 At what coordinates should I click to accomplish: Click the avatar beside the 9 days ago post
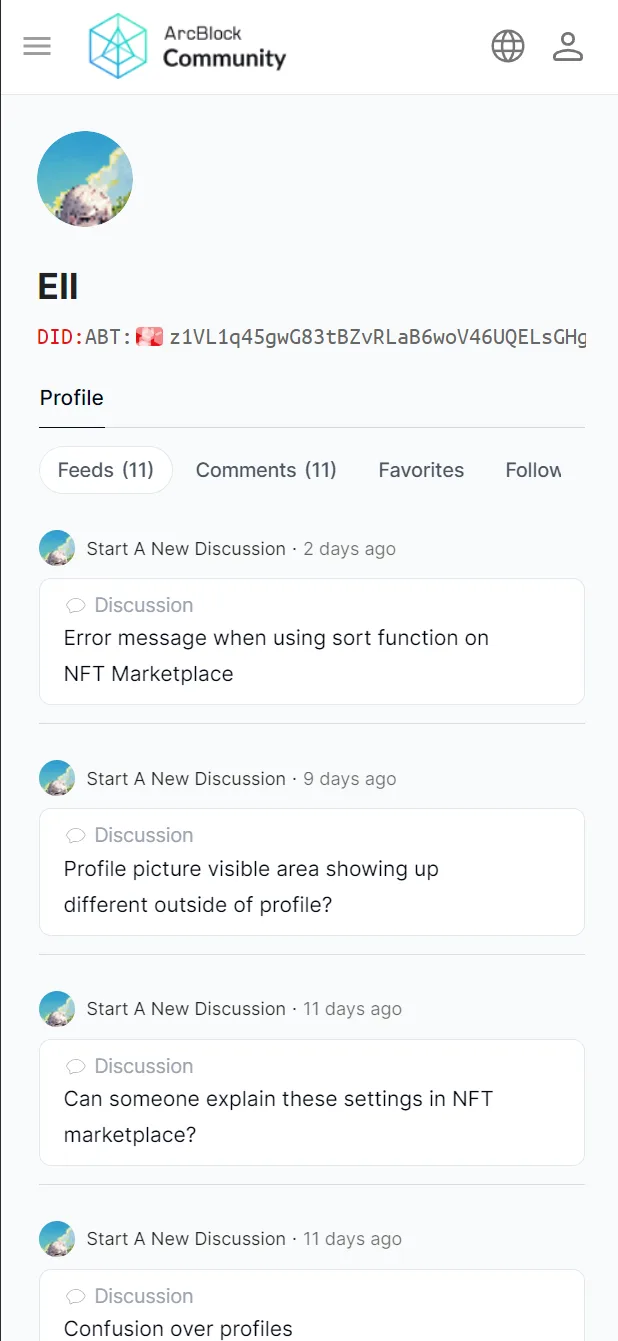pyautogui.click(x=57, y=778)
